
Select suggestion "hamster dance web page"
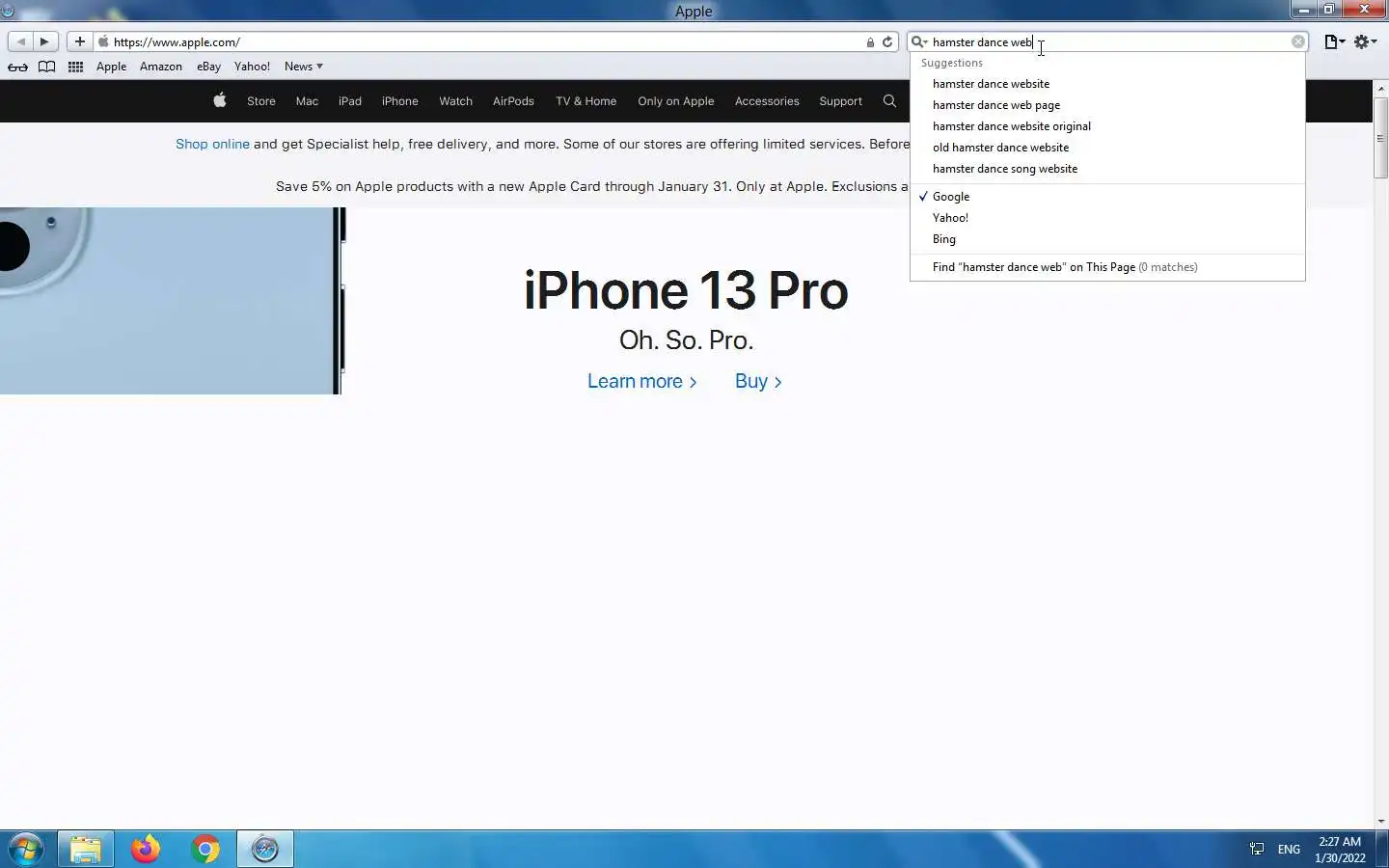(1107, 105)
